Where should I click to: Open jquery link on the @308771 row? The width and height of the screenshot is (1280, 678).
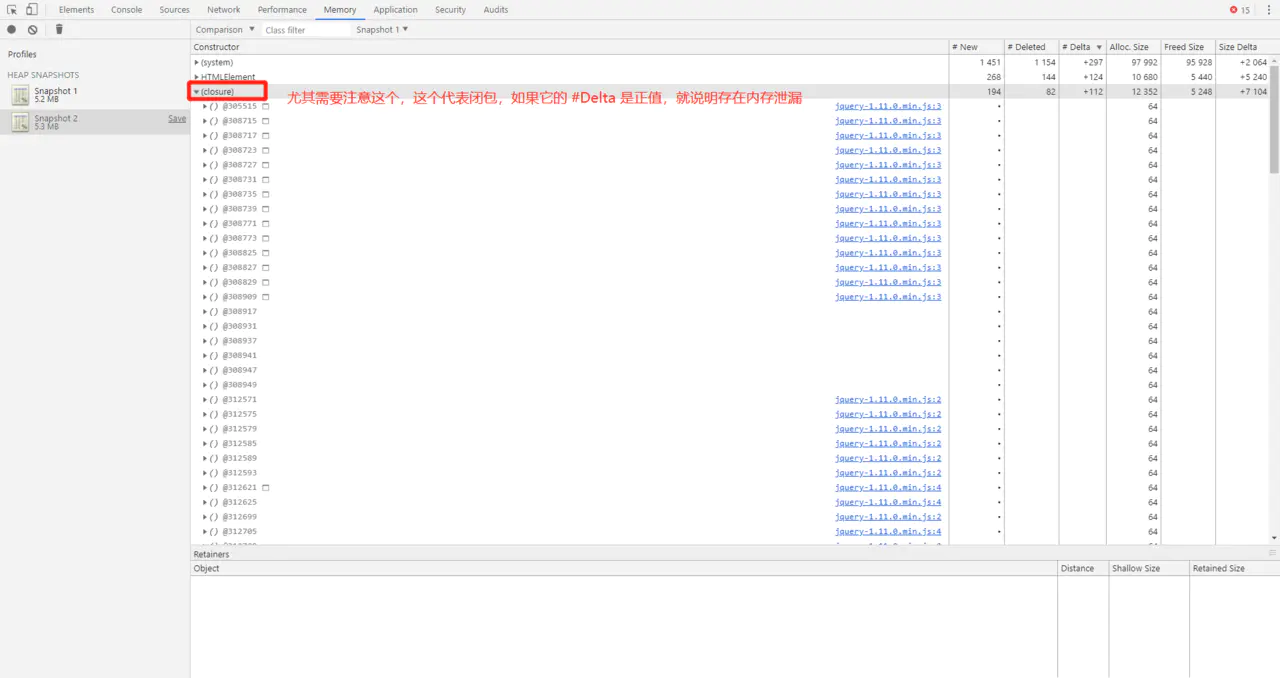click(x=888, y=223)
